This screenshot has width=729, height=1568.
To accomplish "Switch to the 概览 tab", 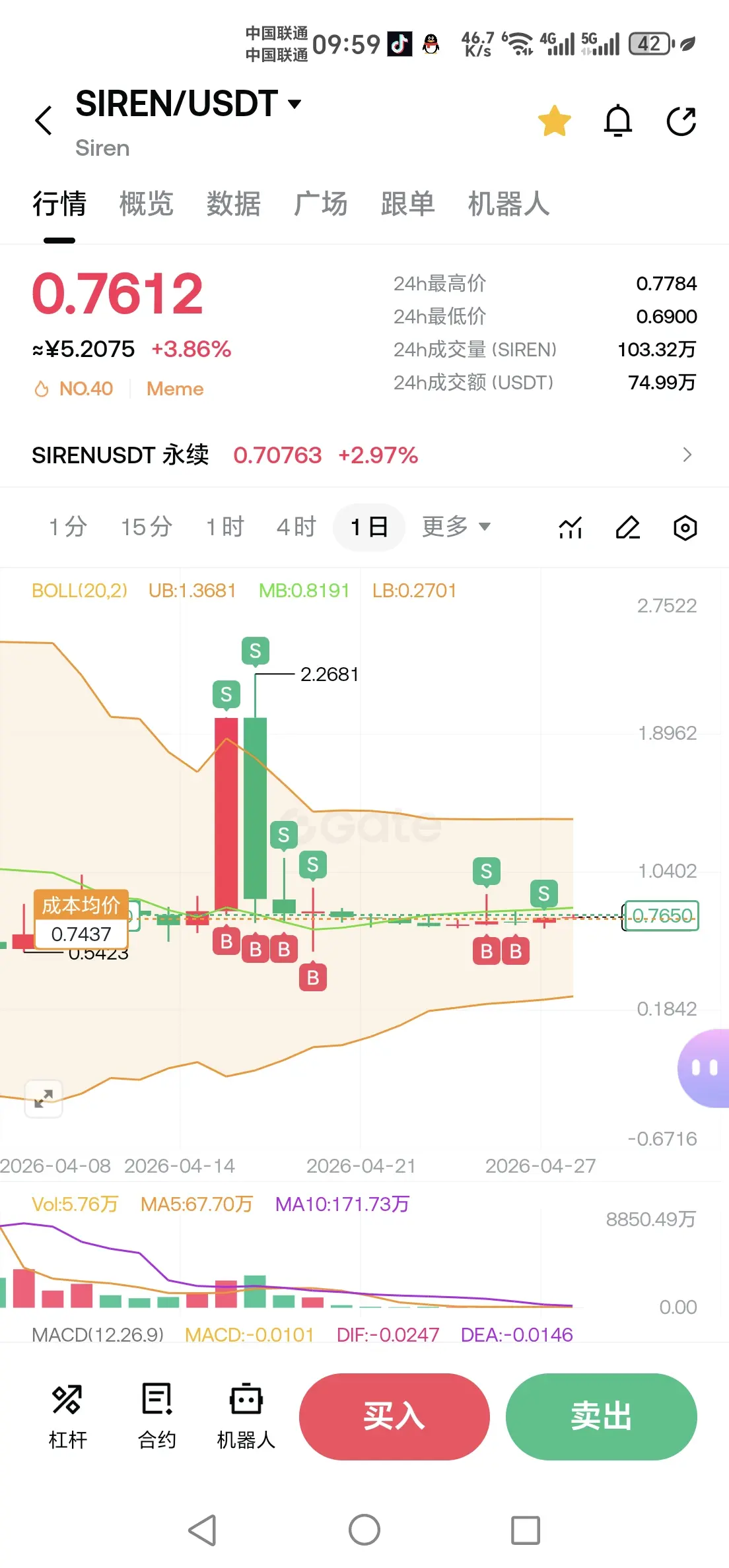I will point(146,203).
